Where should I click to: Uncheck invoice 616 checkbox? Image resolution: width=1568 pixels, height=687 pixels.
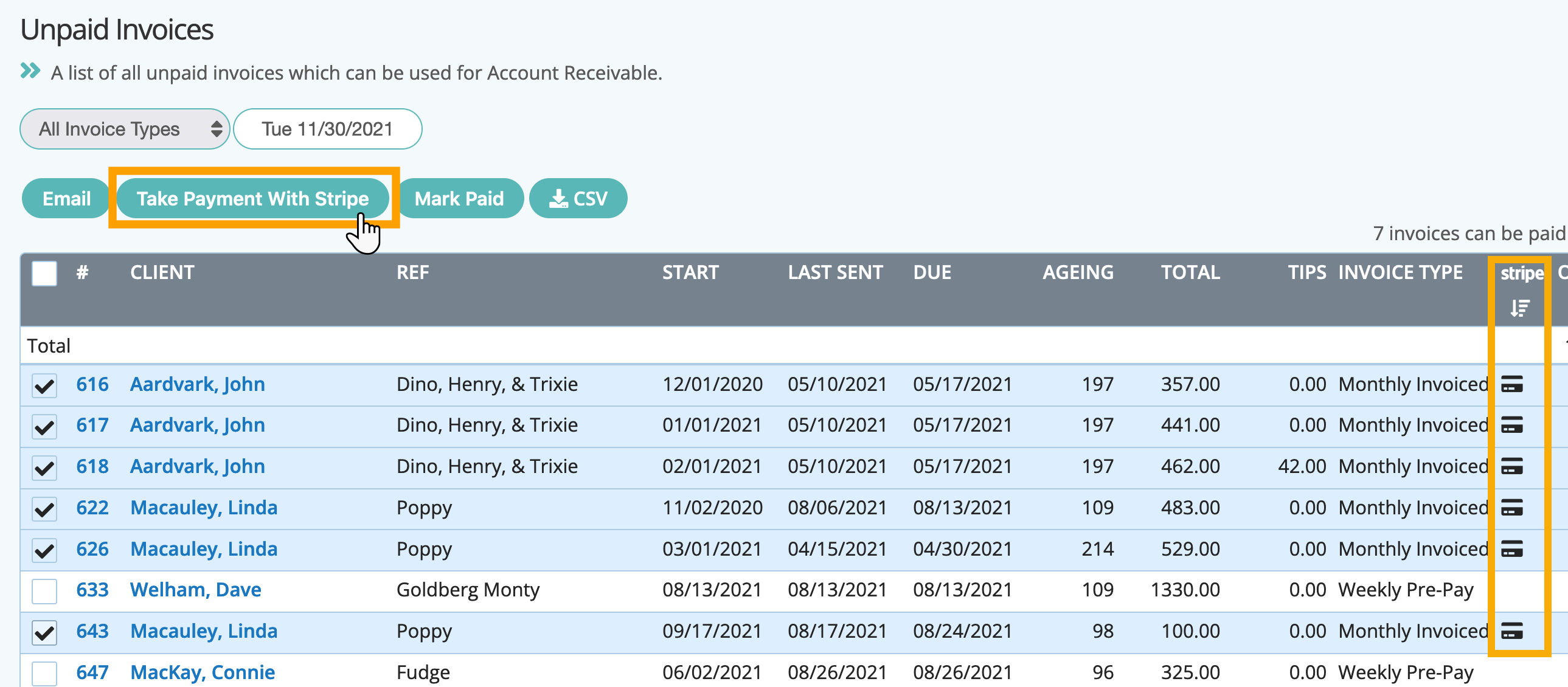(44, 385)
